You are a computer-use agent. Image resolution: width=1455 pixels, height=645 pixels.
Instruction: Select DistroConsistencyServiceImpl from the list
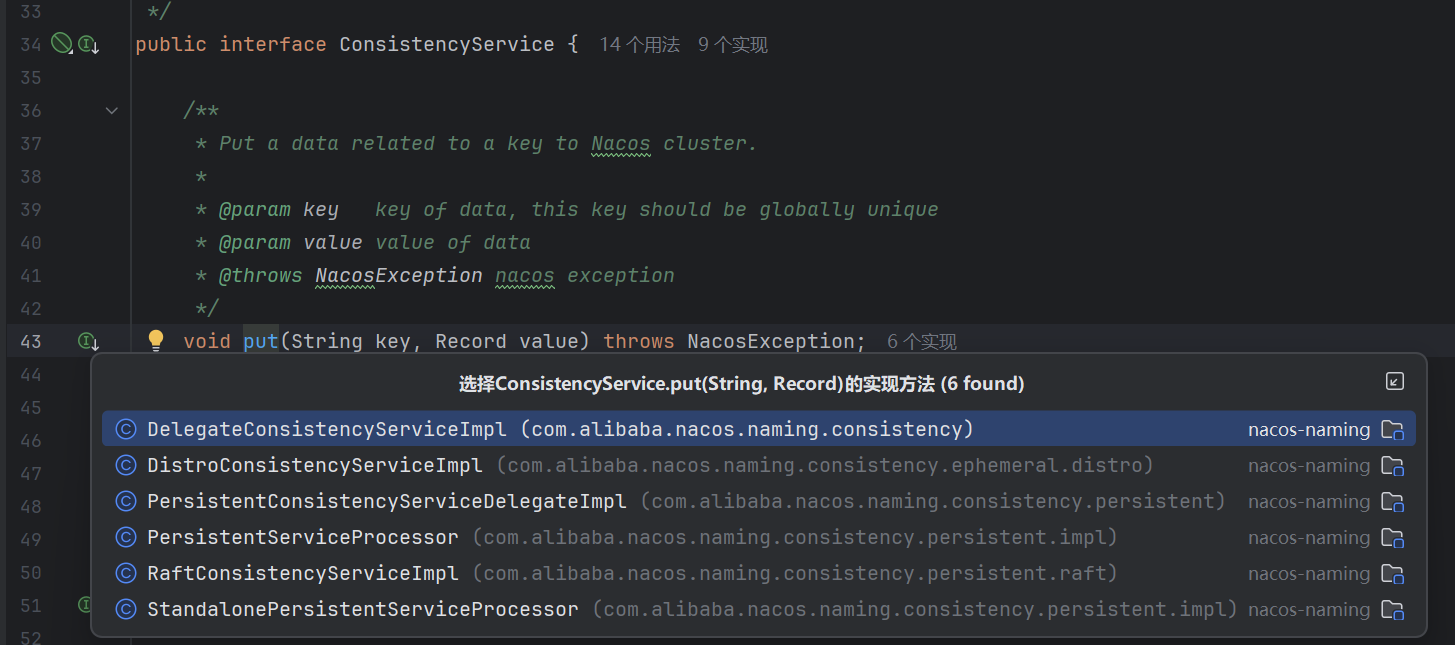(314, 465)
